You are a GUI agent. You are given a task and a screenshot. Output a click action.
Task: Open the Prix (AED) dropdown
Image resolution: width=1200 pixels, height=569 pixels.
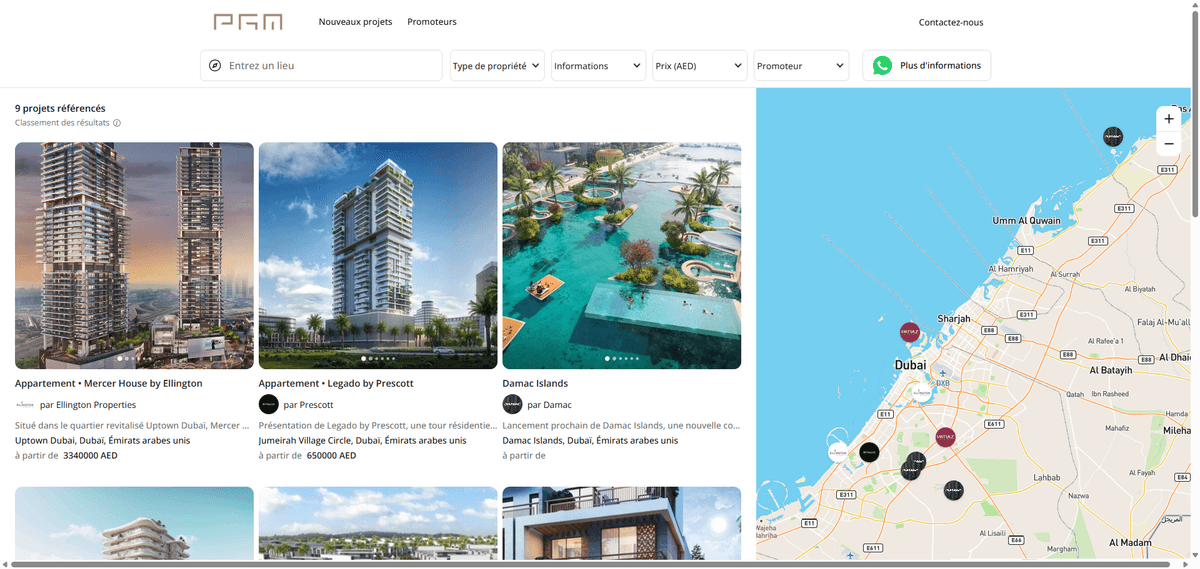tap(700, 66)
